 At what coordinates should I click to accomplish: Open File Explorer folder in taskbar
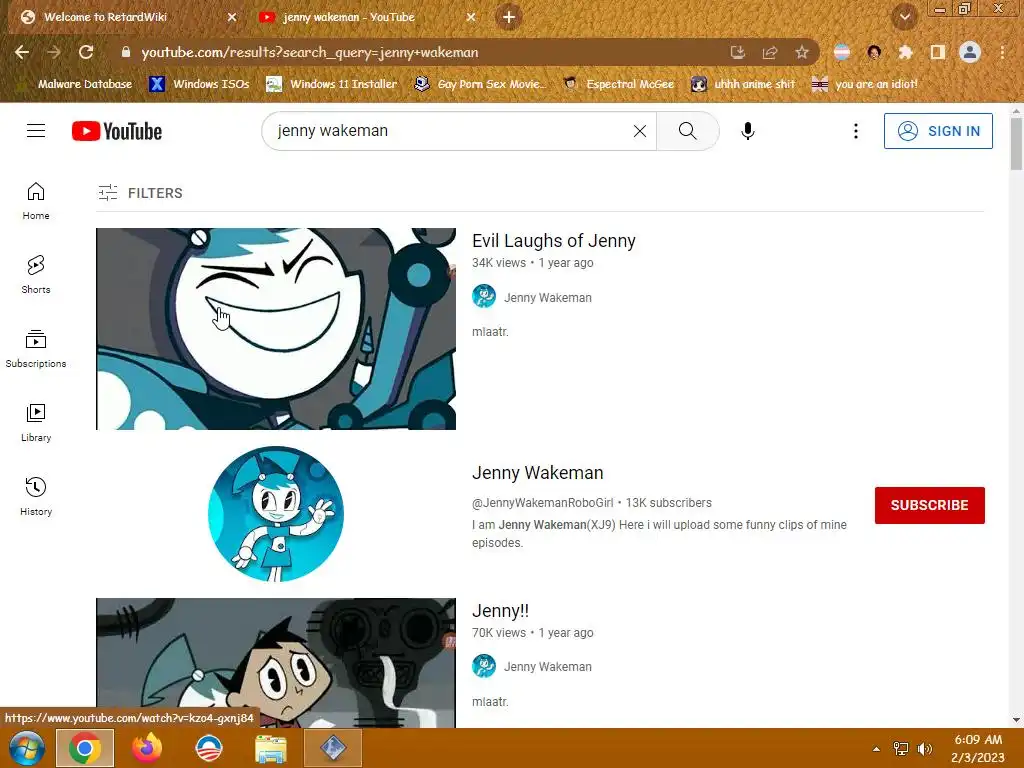(271, 748)
